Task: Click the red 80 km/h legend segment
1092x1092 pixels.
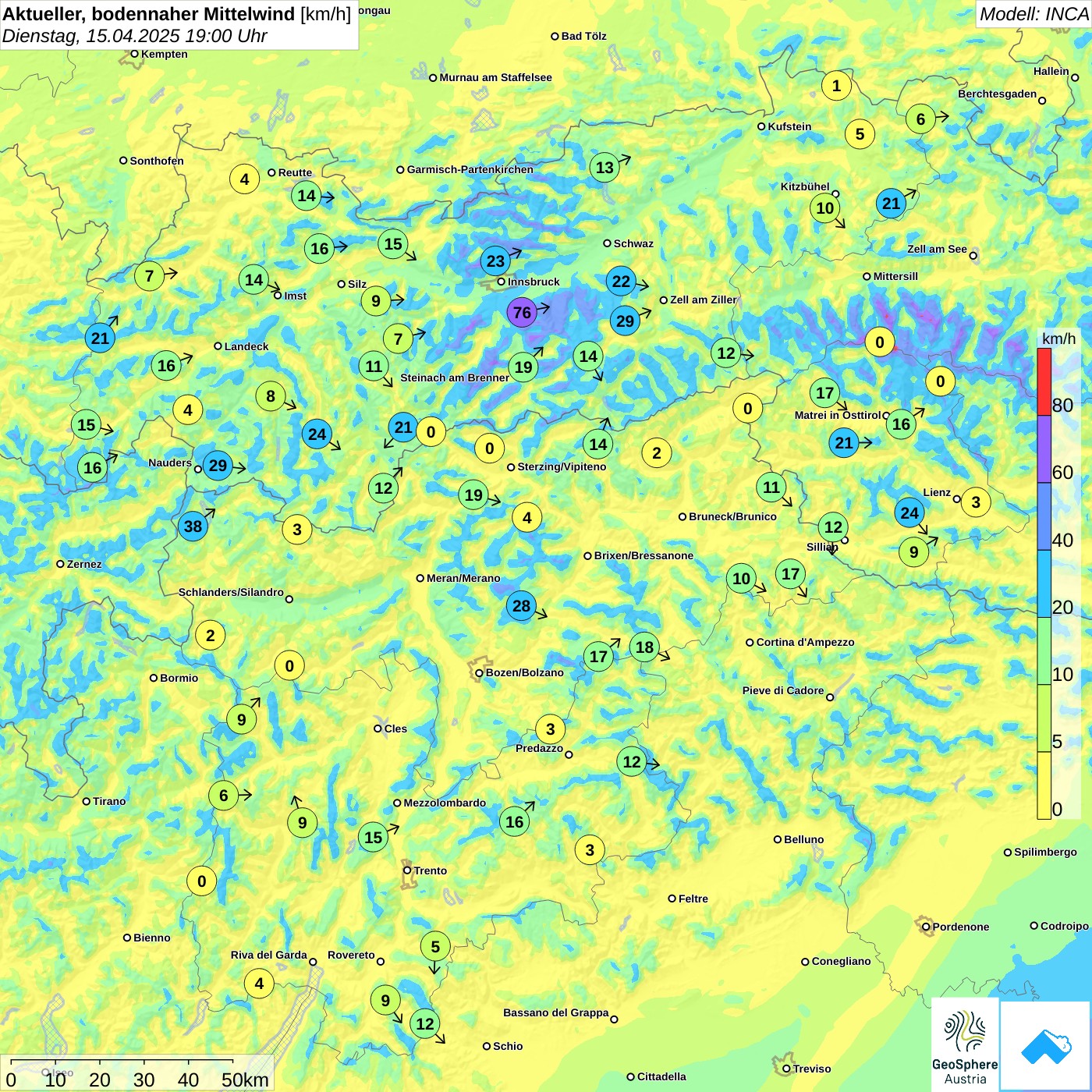Action: (x=1044, y=382)
